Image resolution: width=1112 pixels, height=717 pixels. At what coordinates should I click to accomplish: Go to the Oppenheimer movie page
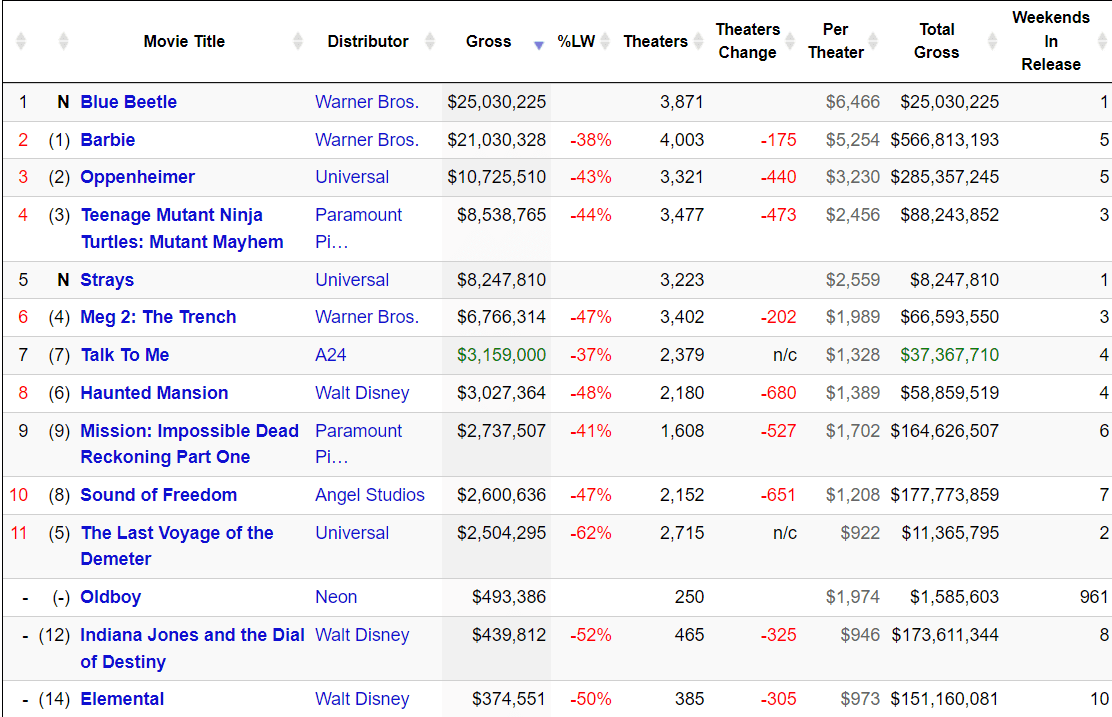click(138, 177)
